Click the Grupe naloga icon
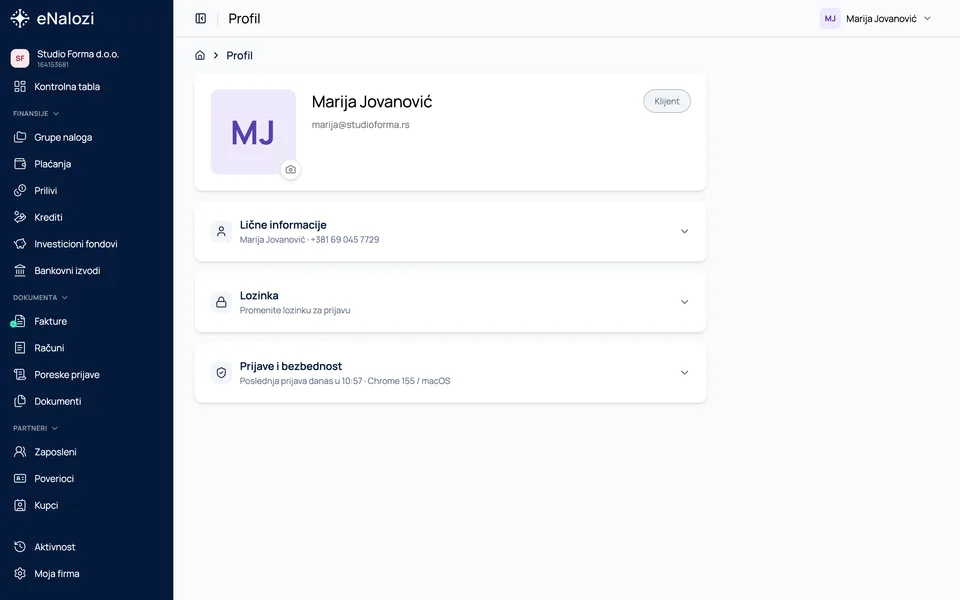This screenshot has width=960, height=600. pos(20,137)
